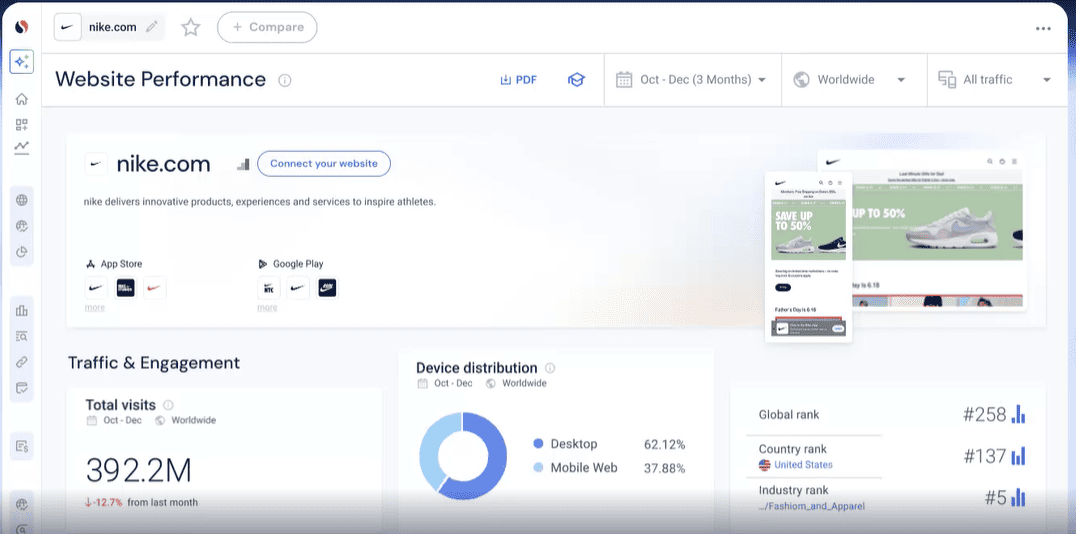
Task: Click the pencil edit icon beside nike.com
Action: 152,27
